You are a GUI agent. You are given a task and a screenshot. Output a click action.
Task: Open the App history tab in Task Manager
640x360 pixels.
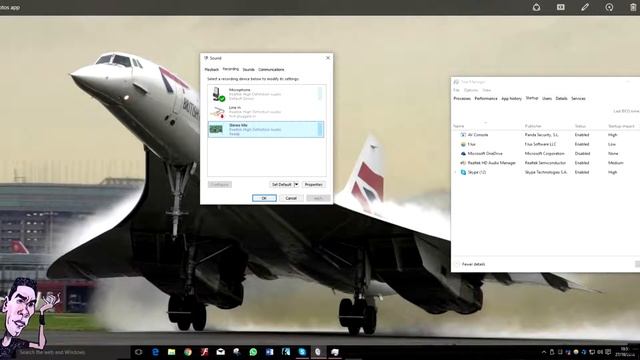click(511, 98)
